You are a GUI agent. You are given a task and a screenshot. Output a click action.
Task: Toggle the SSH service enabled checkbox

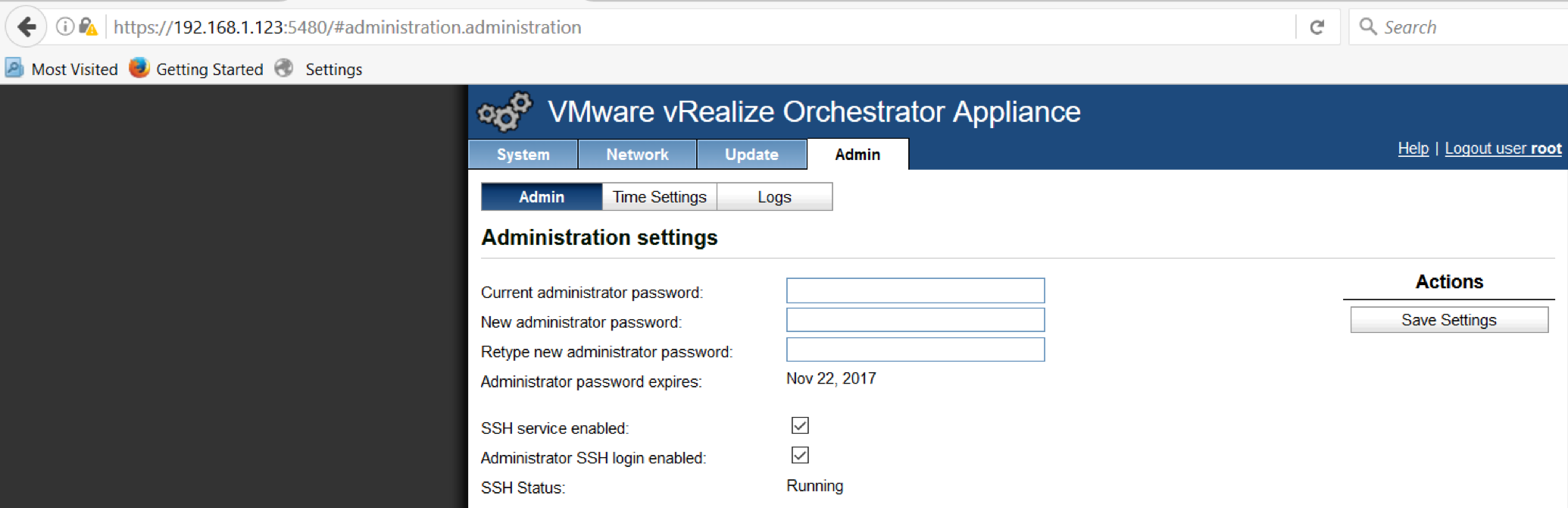click(x=800, y=425)
